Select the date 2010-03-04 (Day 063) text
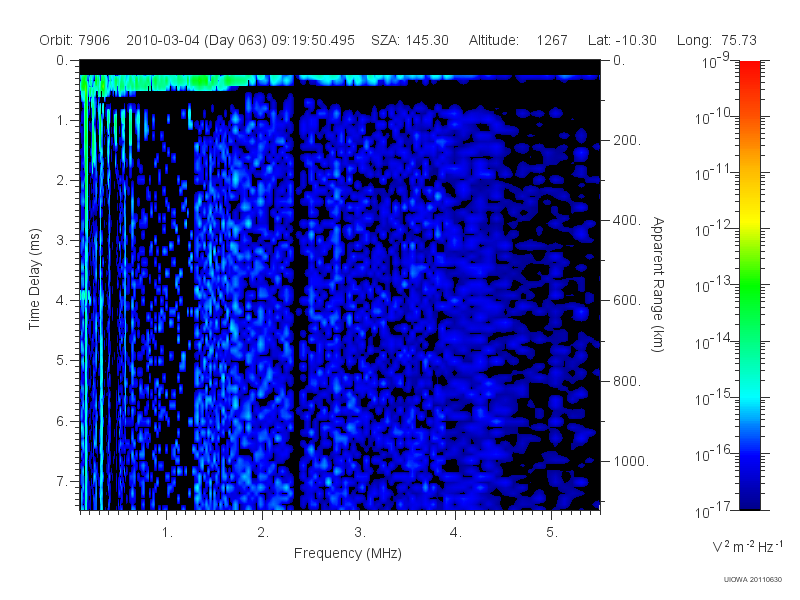This screenshot has width=800, height=600. point(196,40)
